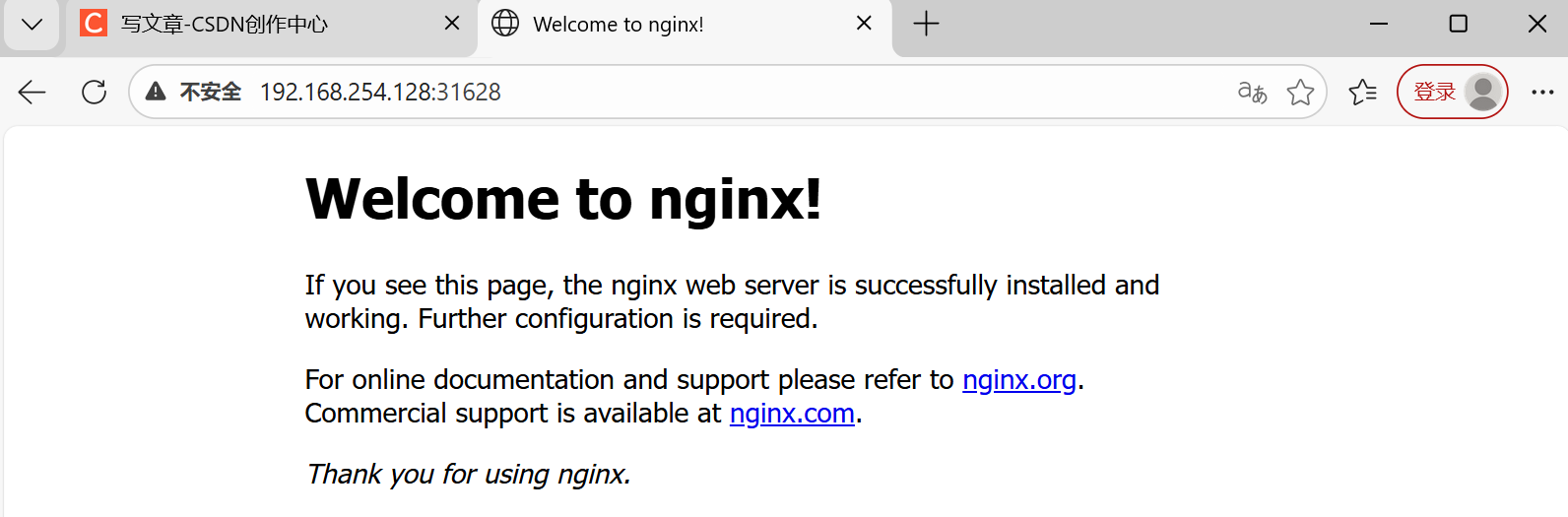Open the nginx.org link
Screen dimensions: 1568x517
coord(1019,380)
